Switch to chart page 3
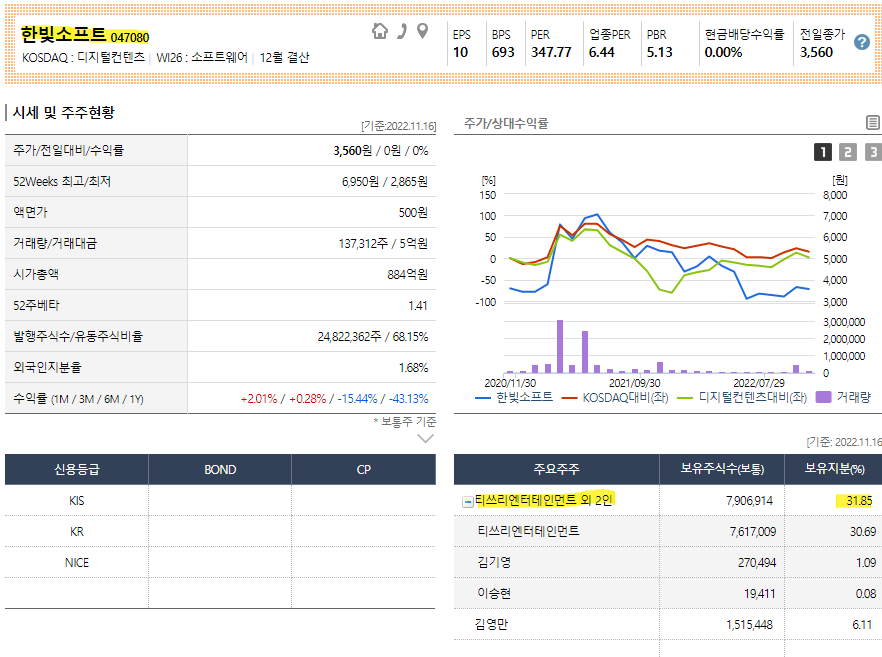882x657 pixels. pos(873,152)
